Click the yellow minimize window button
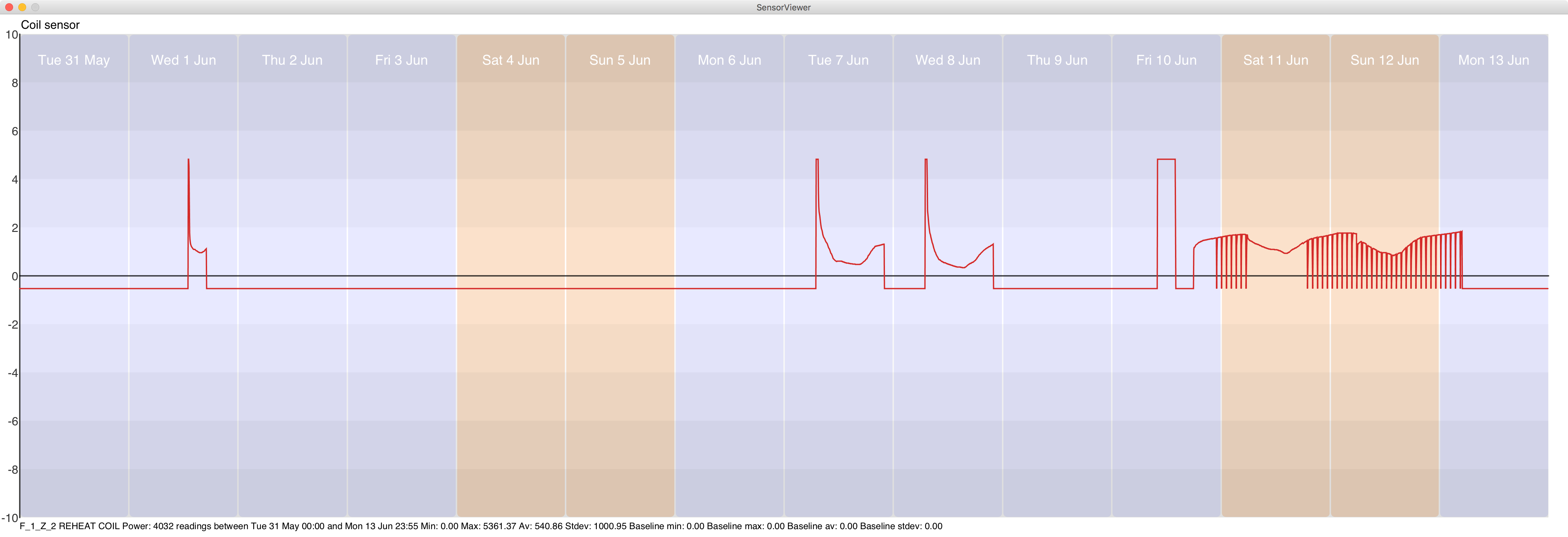Image resolution: width=1568 pixels, height=537 pixels. 22,7
